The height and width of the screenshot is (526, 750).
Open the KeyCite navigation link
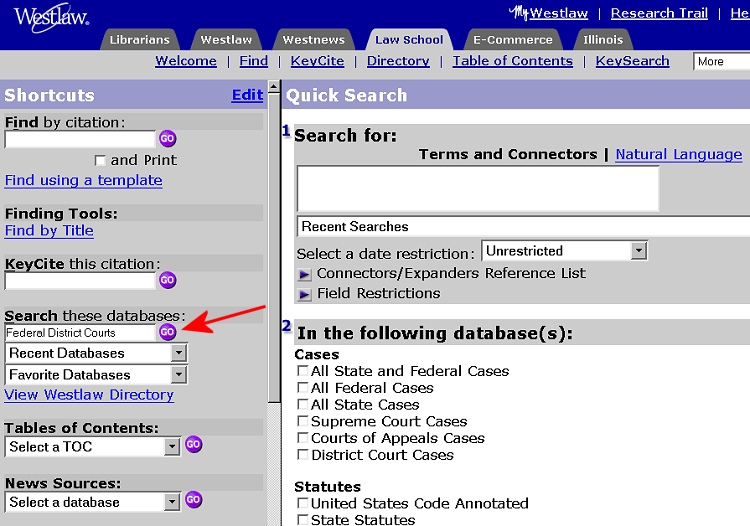tap(317, 61)
